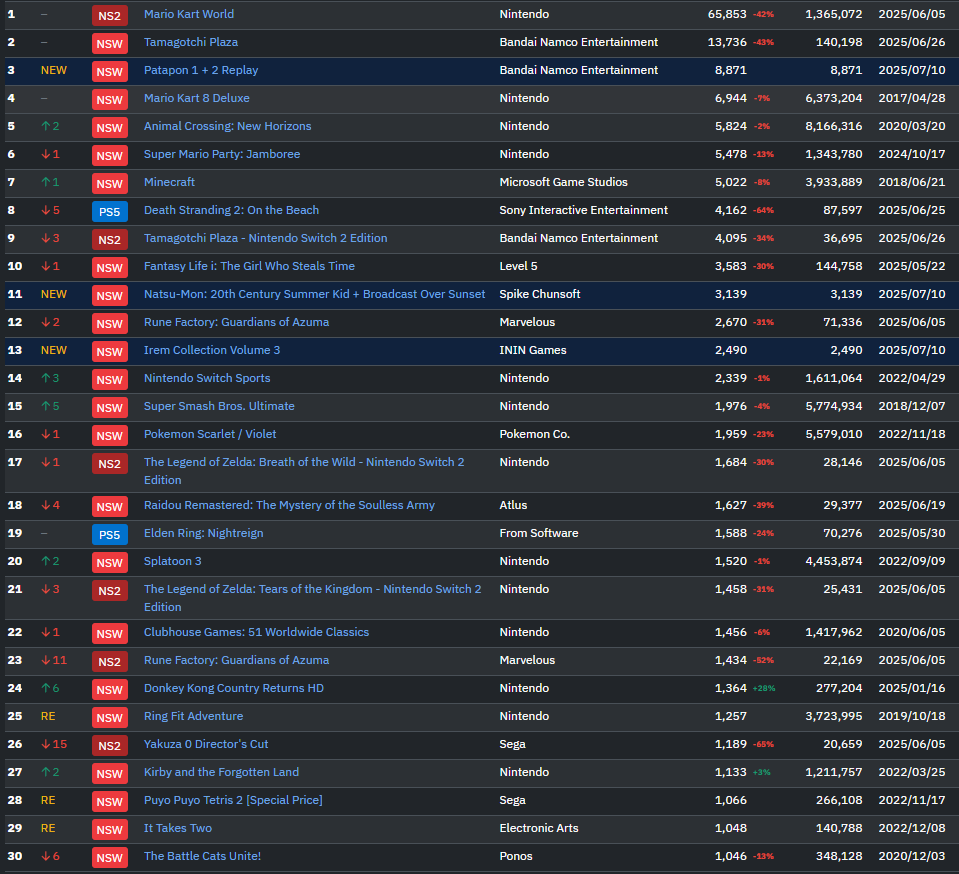Image resolution: width=959 pixels, height=874 pixels.
Task: Open Yakuza 0 Director's Cut link
Action: click(206, 744)
